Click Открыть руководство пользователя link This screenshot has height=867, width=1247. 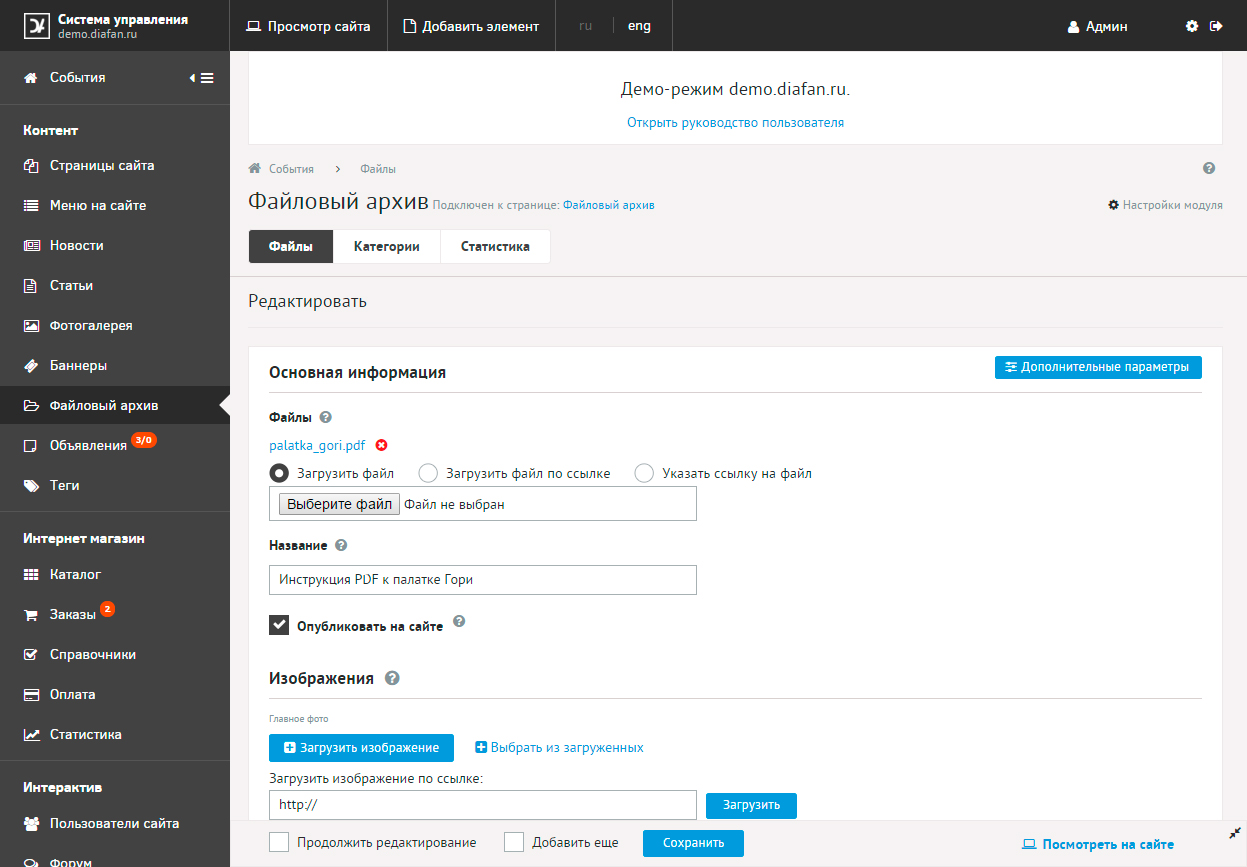point(735,123)
